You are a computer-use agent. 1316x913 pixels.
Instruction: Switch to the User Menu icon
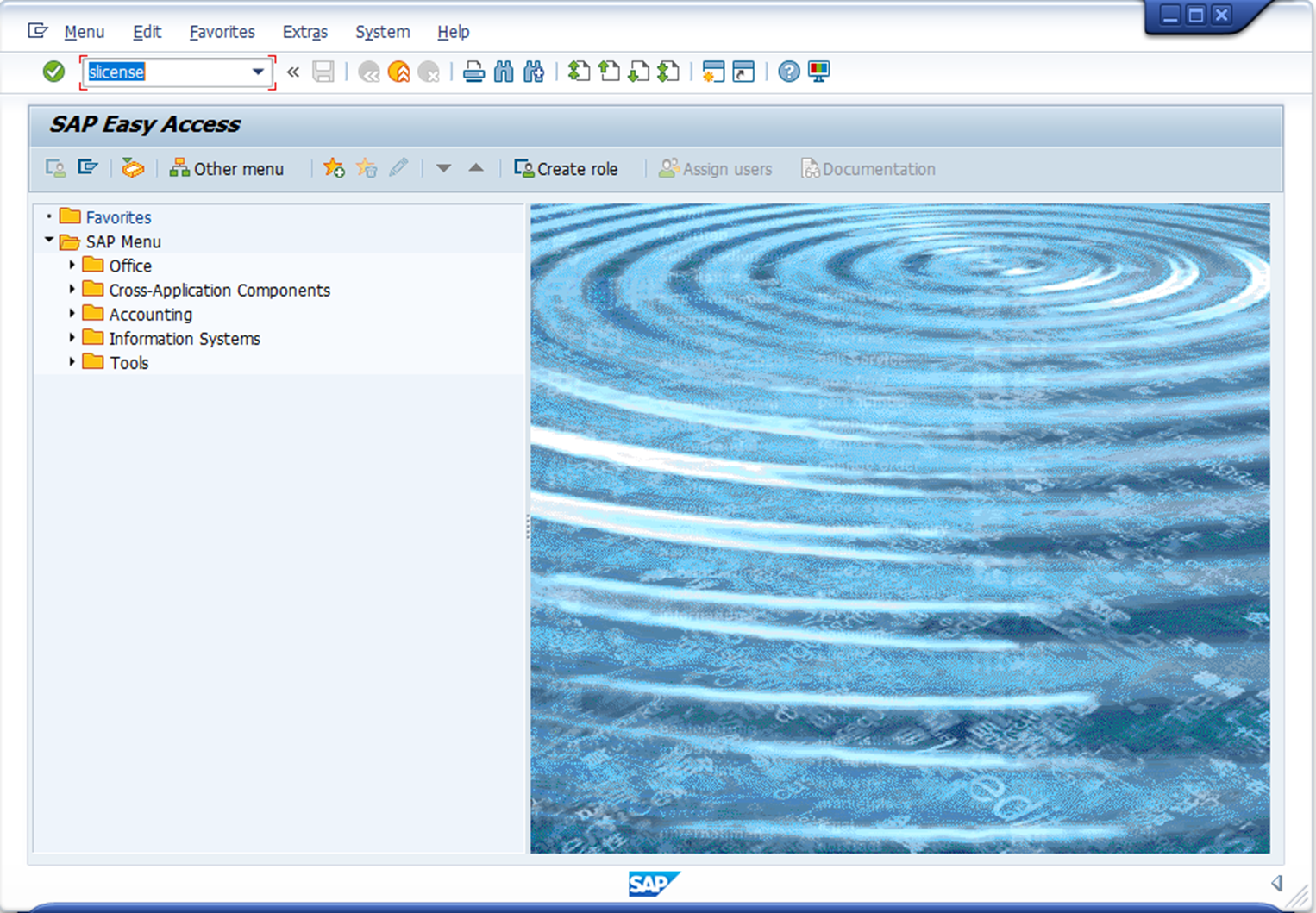(56, 168)
